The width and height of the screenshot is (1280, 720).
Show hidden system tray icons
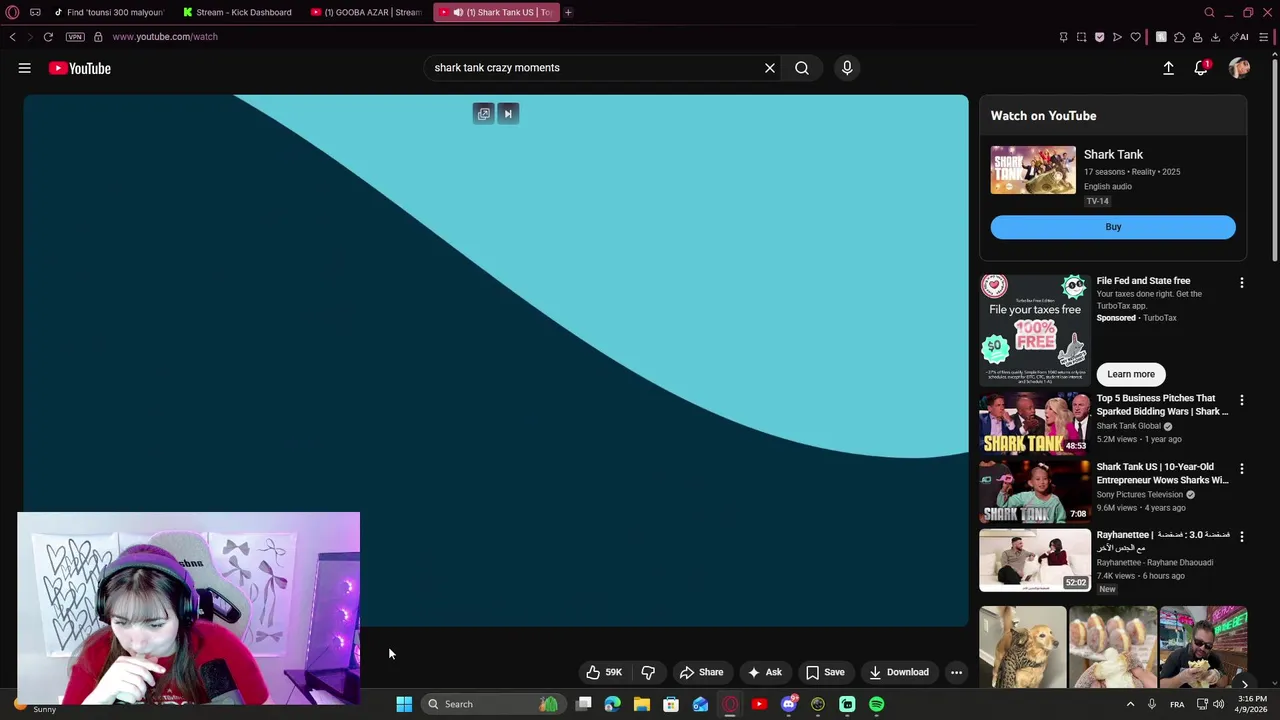click(1131, 704)
